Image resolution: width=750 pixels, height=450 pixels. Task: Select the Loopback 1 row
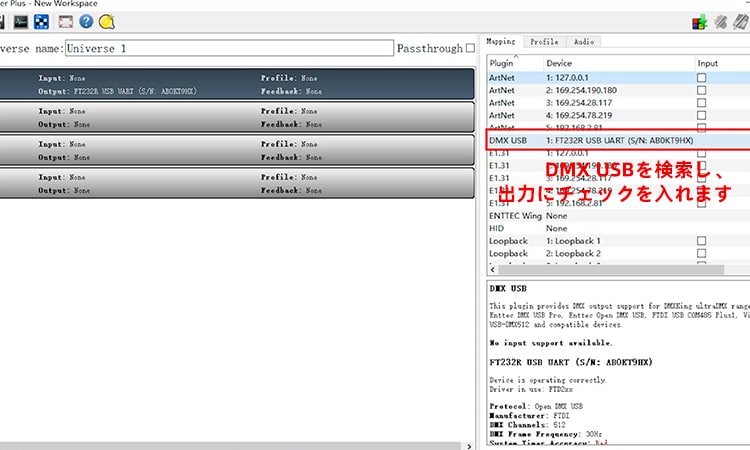click(x=619, y=241)
